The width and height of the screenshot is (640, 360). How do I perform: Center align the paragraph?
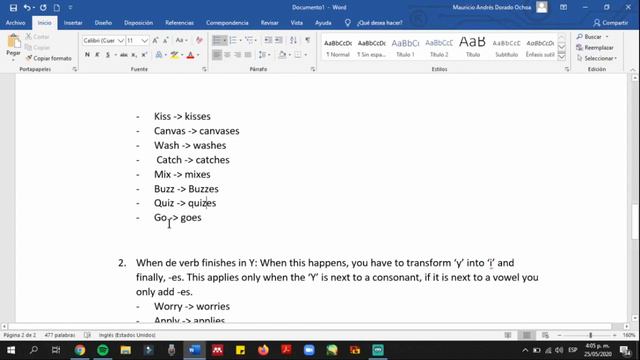[227, 55]
